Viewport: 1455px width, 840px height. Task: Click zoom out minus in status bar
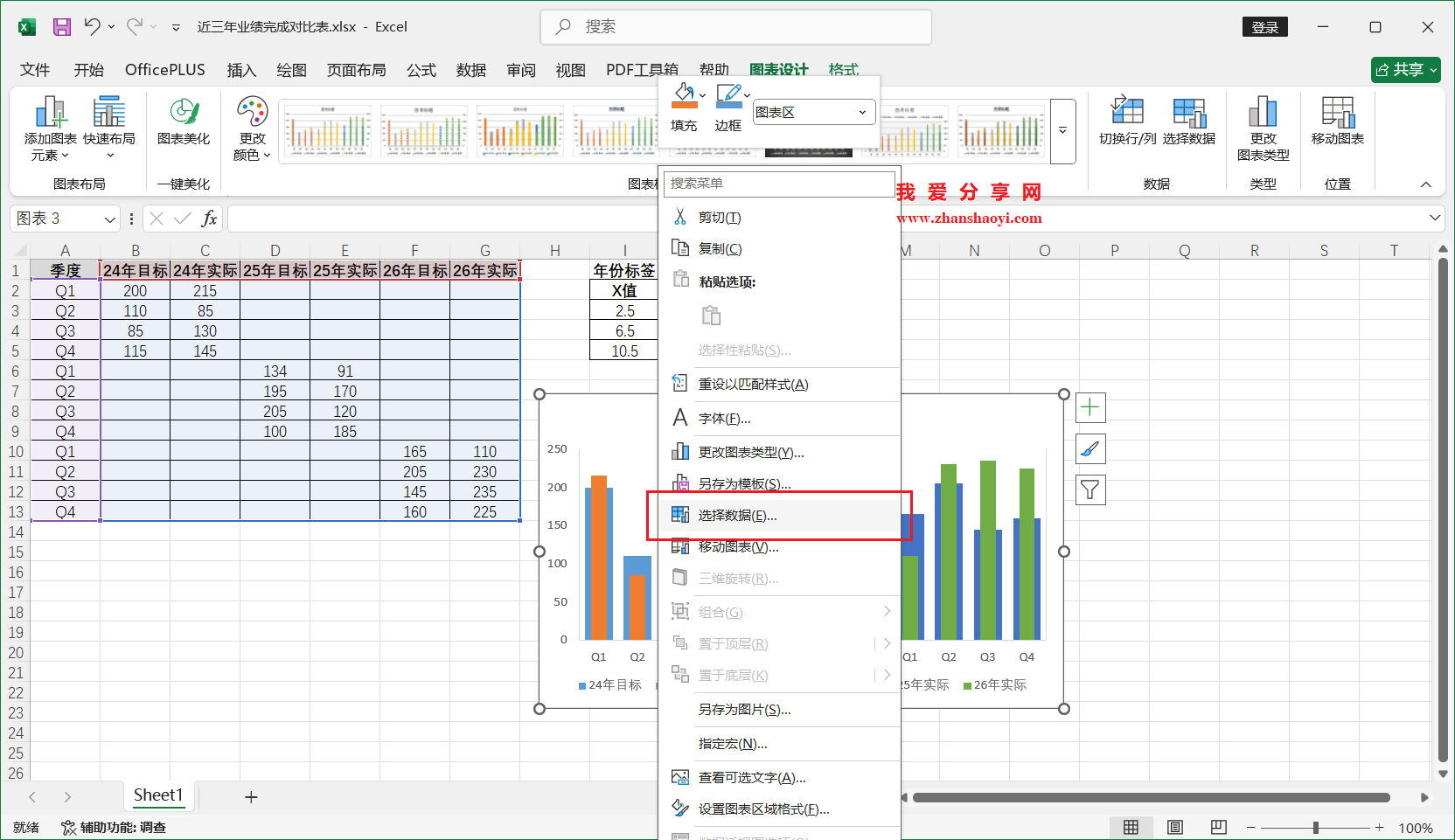[x=1251, y=827]
